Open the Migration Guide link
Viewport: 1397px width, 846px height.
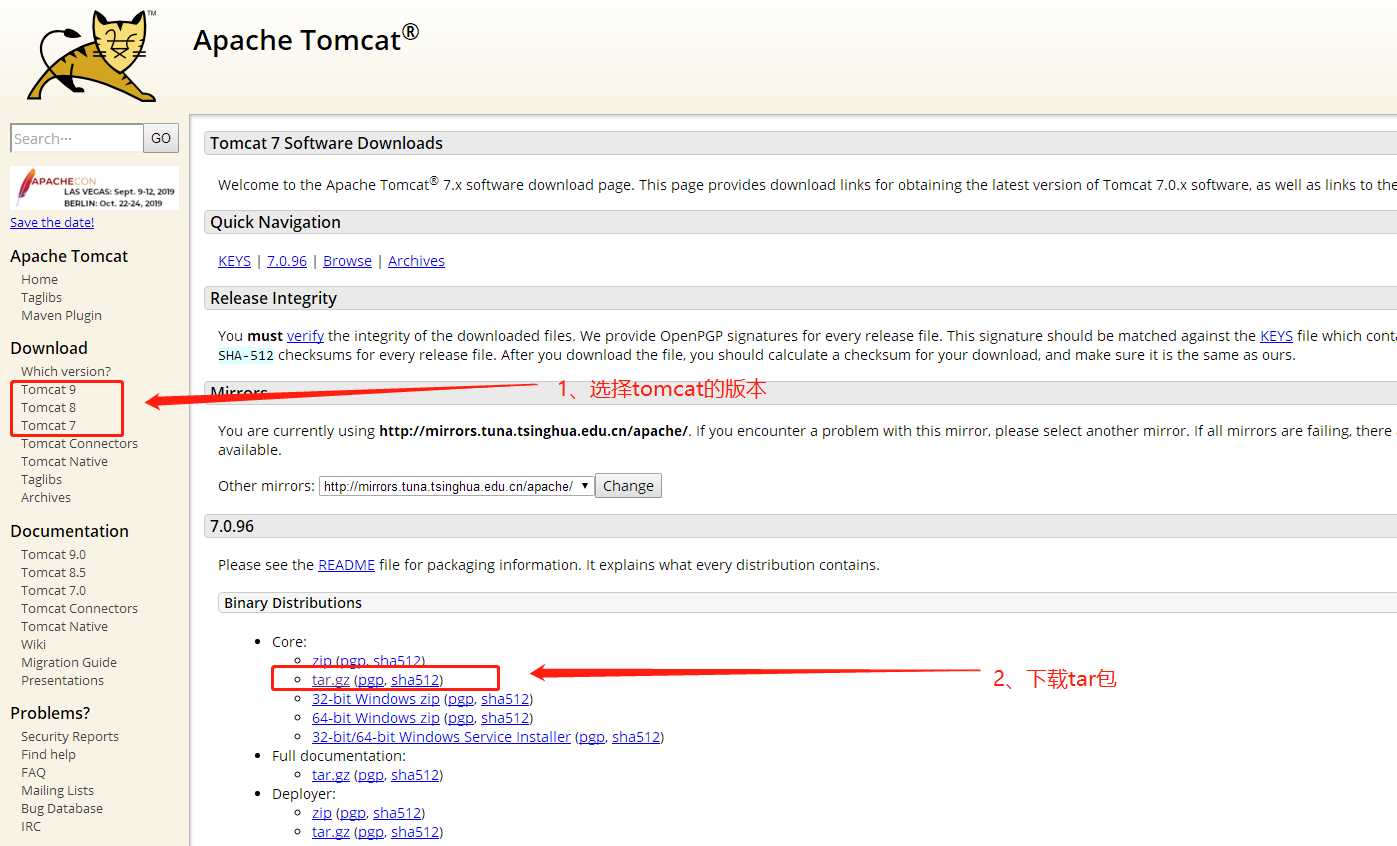[x=69, y=662]
